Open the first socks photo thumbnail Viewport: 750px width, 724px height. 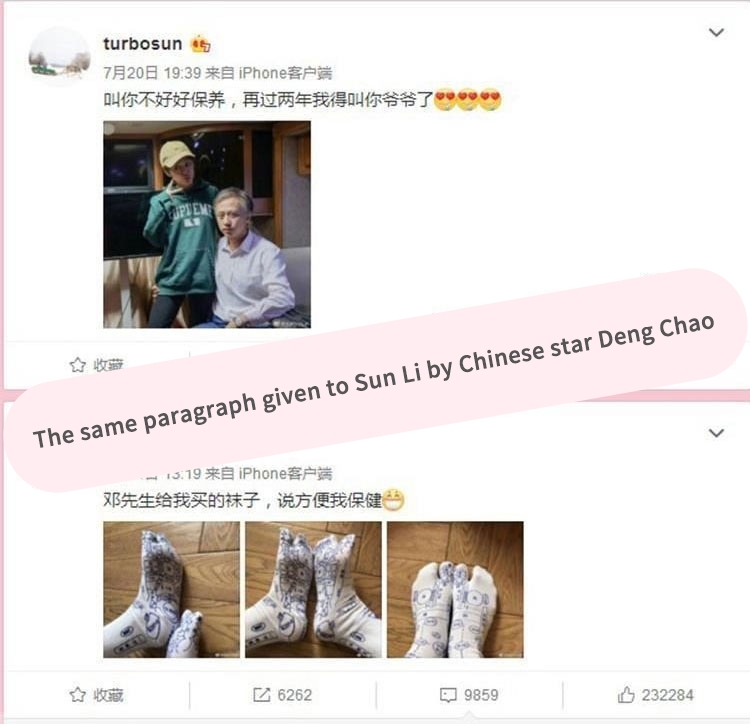point(171,590)
